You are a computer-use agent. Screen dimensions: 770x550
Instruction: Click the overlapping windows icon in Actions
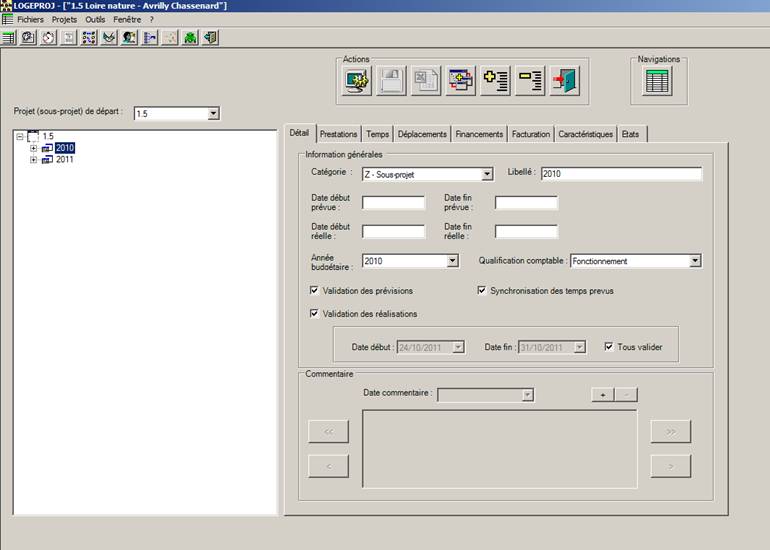click(461, 82)
